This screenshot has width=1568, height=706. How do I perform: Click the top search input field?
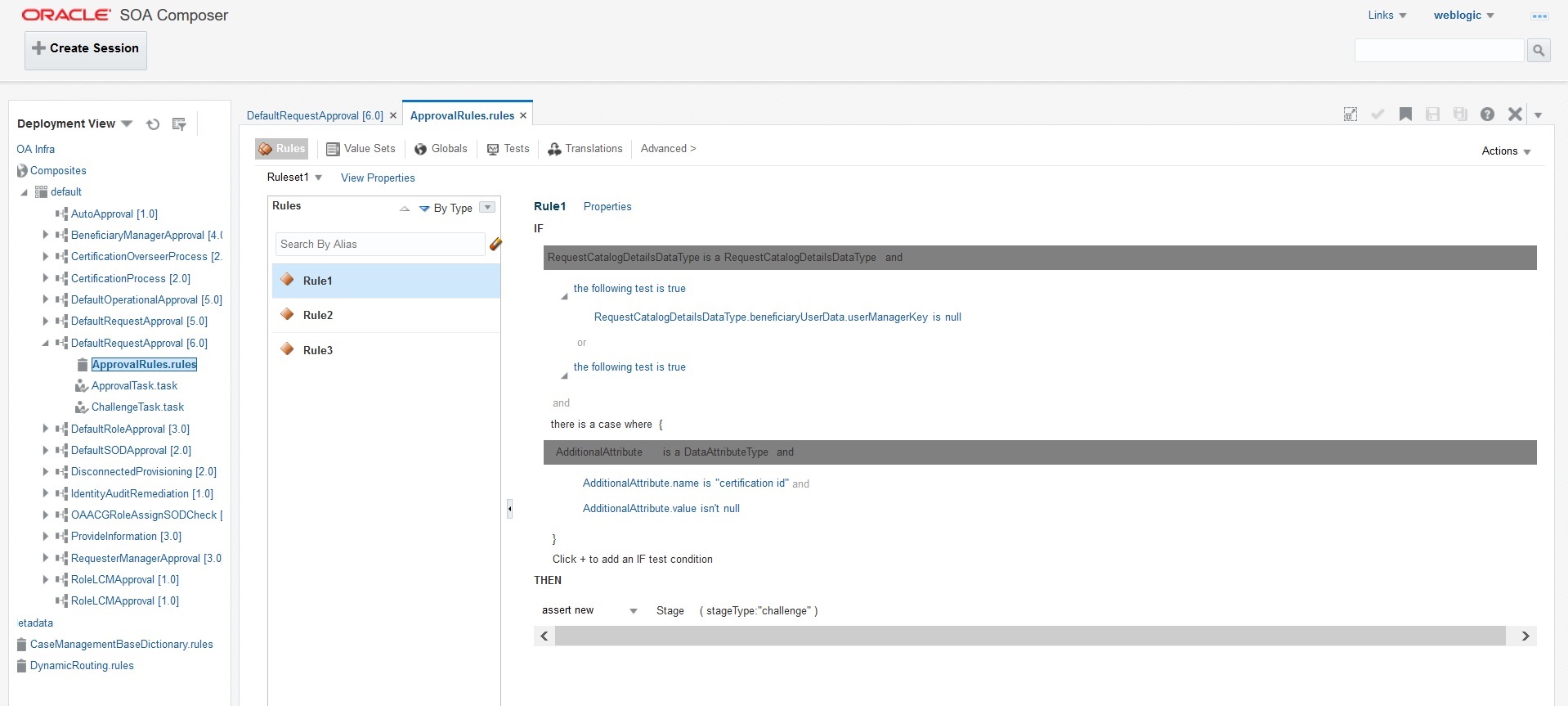tap(1440, 51)
